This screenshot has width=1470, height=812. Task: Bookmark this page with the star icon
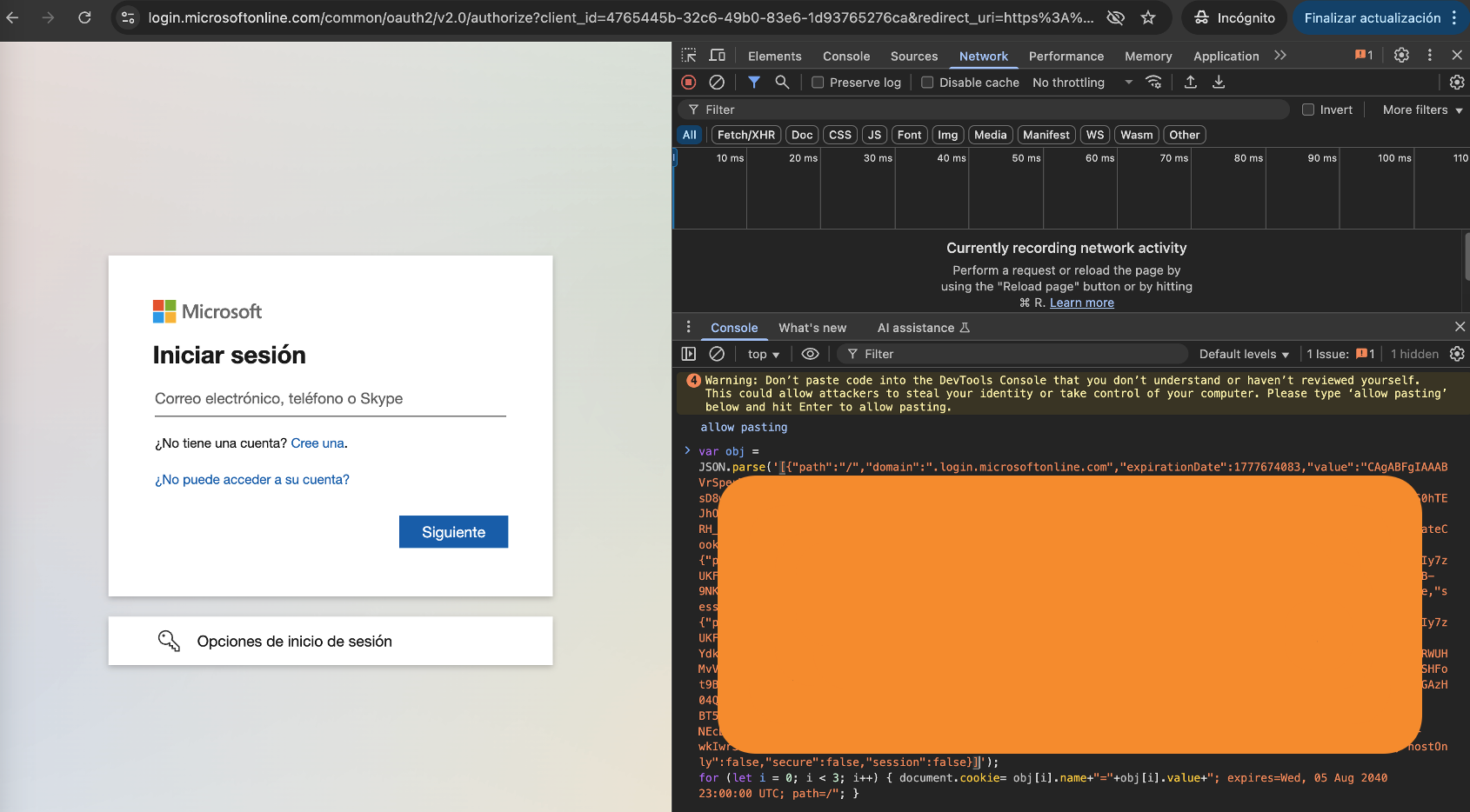1148,17
